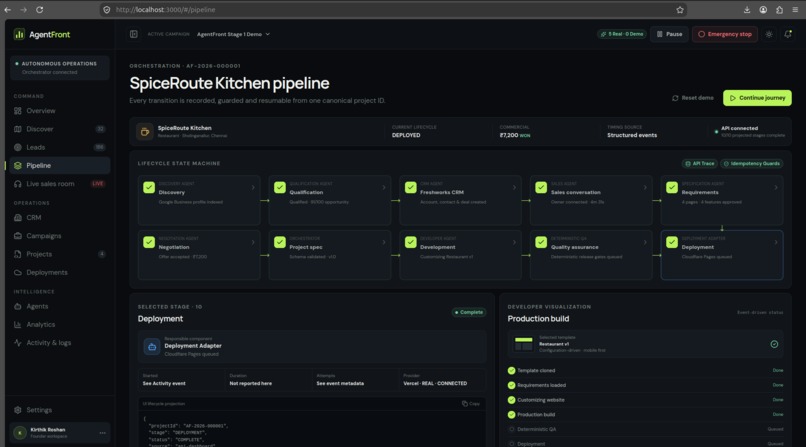The image size is (806, 447).
Task: Click the browser back arrow
Action: pyautogui.click(x=8, y=9)
